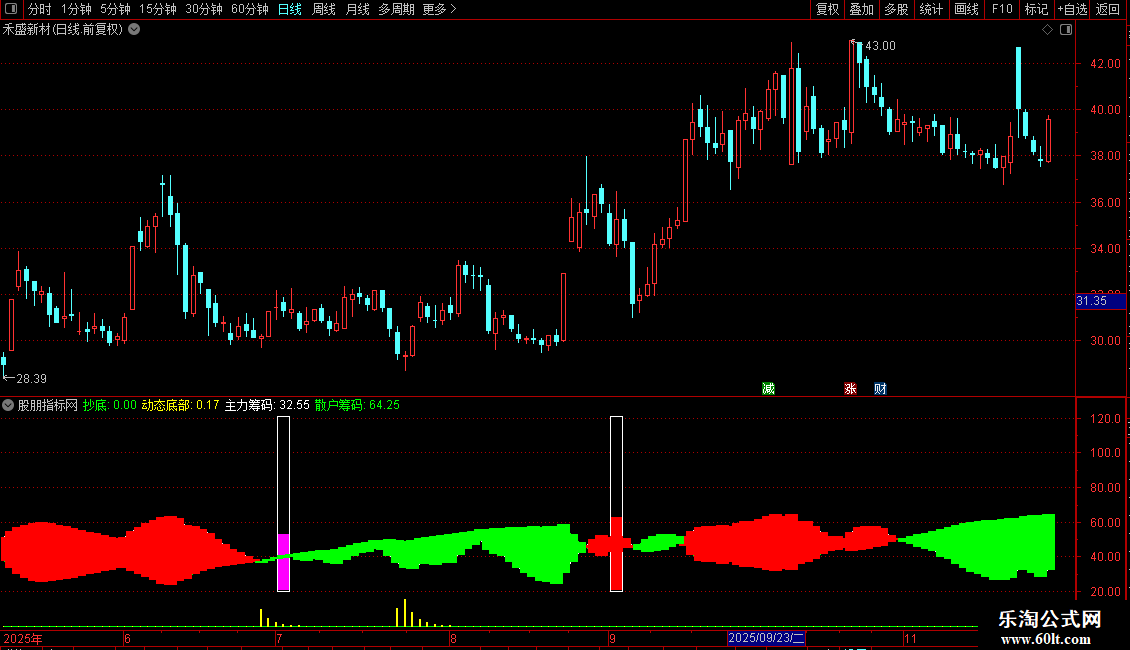Click the 散户筹码: 64.25 indicator value
Screen dimensions: 1130x650
pyautogui.click(x=357, y=405)
